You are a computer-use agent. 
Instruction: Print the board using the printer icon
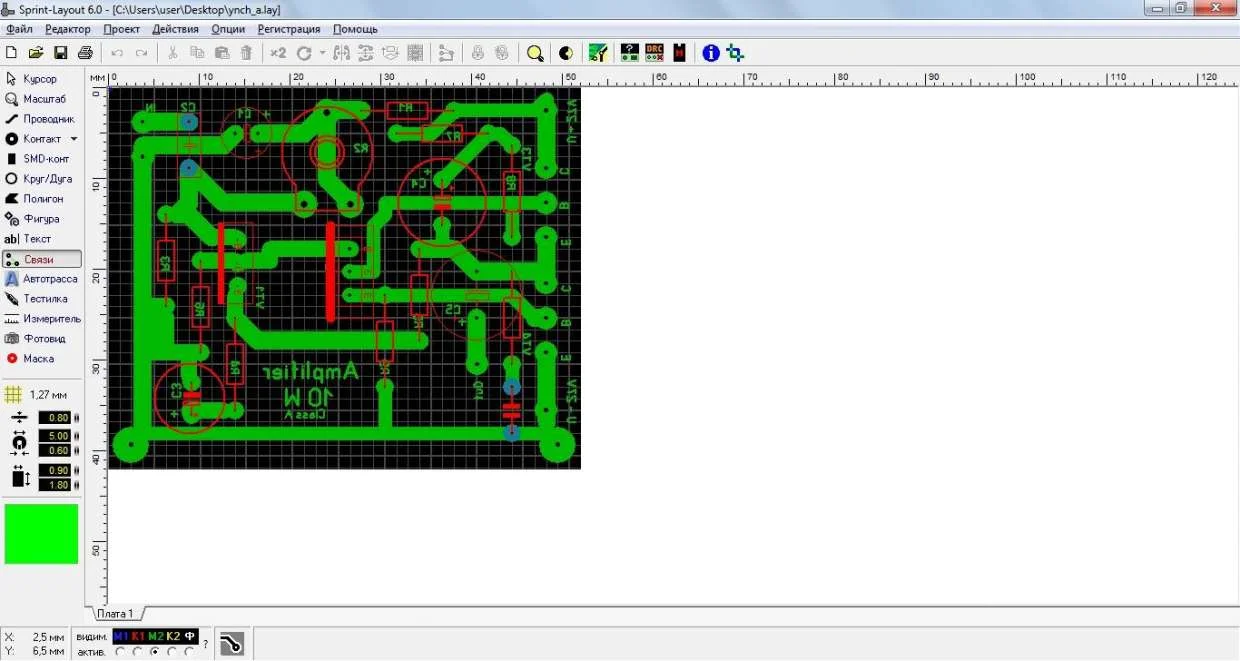click(x=85, y=53)
